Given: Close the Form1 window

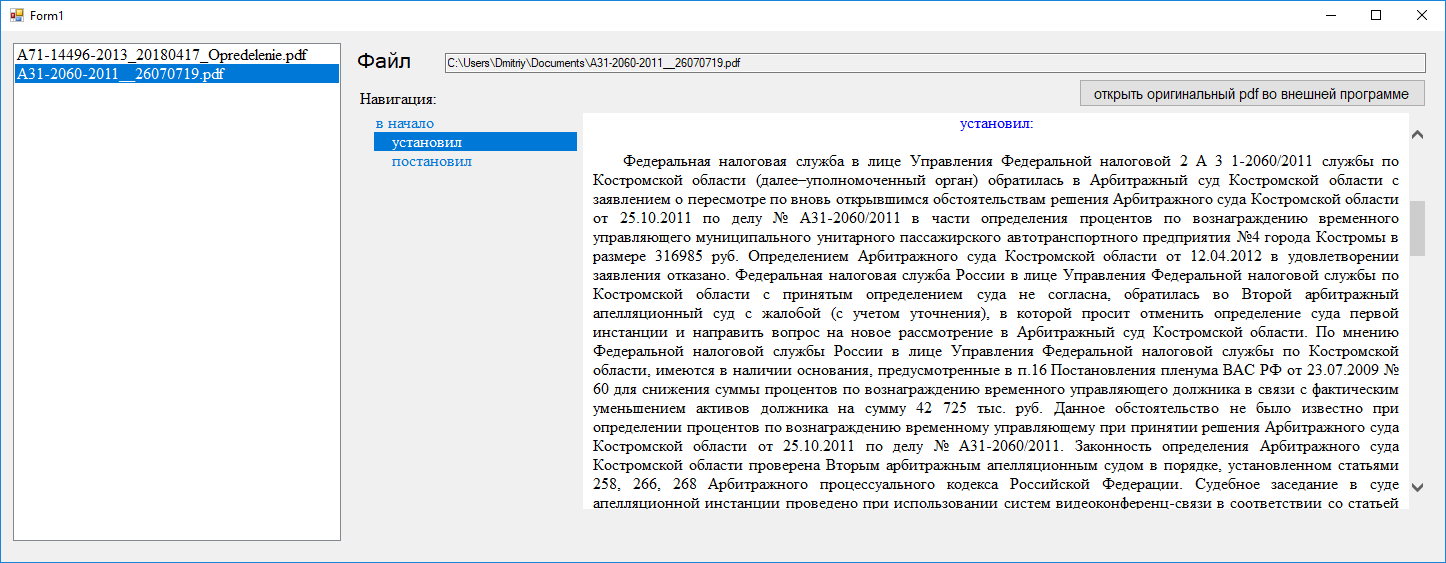Looking at the screenshot, I should coord(1421,16).
